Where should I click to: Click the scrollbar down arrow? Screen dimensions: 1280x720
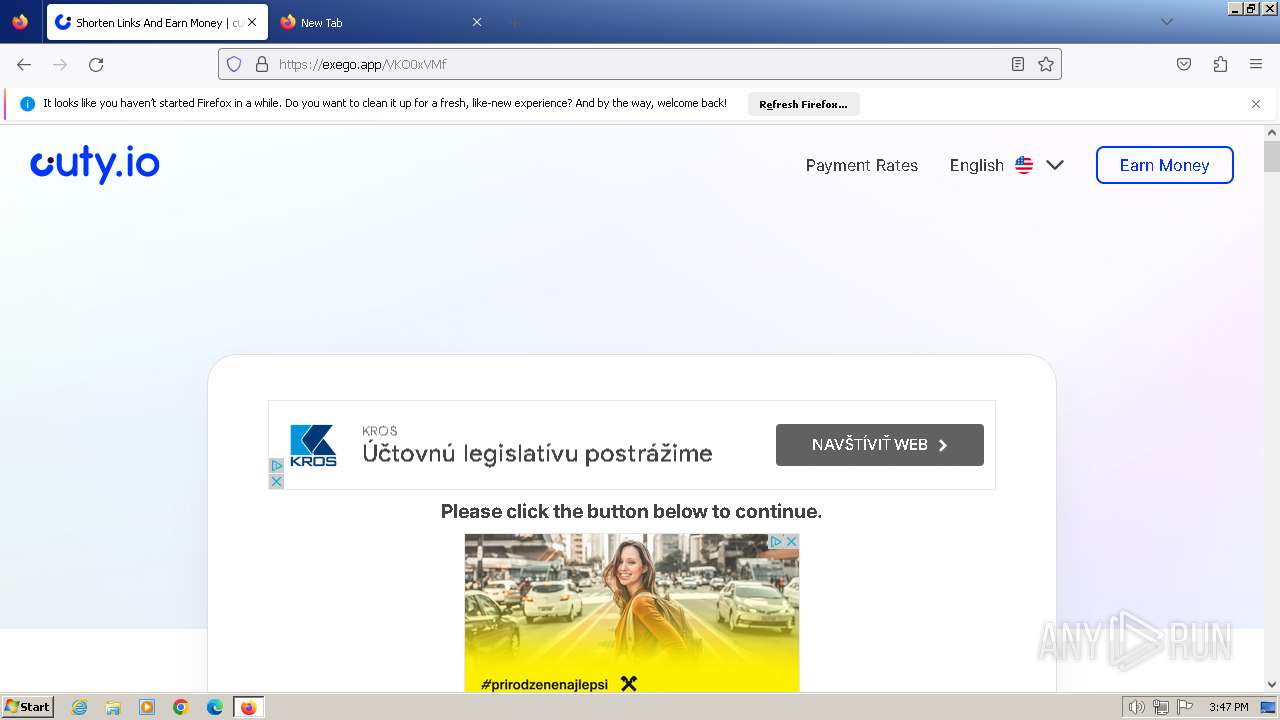point(1272,684)
